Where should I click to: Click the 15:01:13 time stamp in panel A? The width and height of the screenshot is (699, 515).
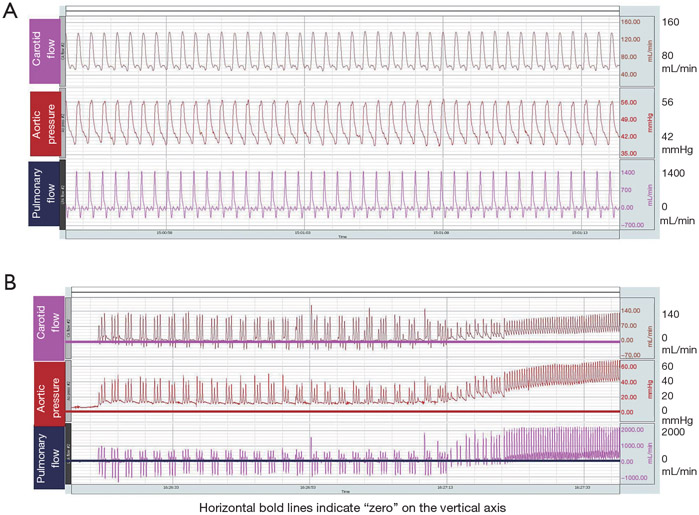tap(579, 233)
